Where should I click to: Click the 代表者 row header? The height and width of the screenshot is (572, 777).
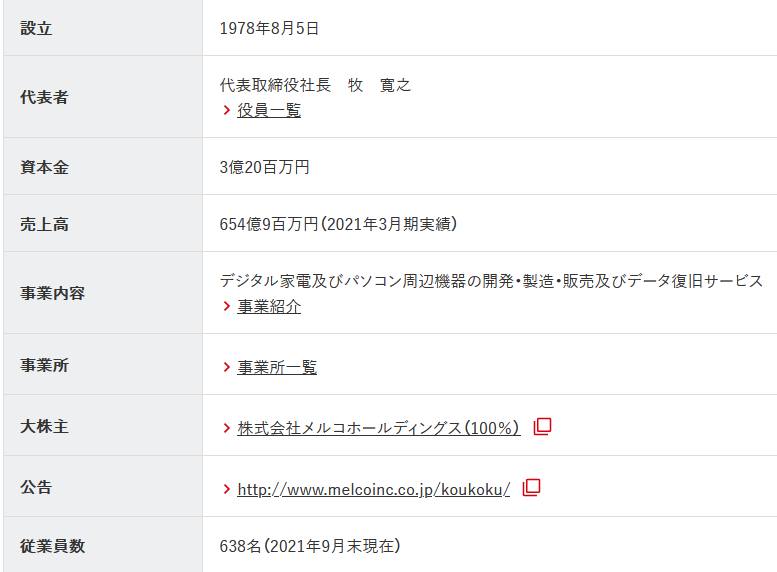pos(44,98)
